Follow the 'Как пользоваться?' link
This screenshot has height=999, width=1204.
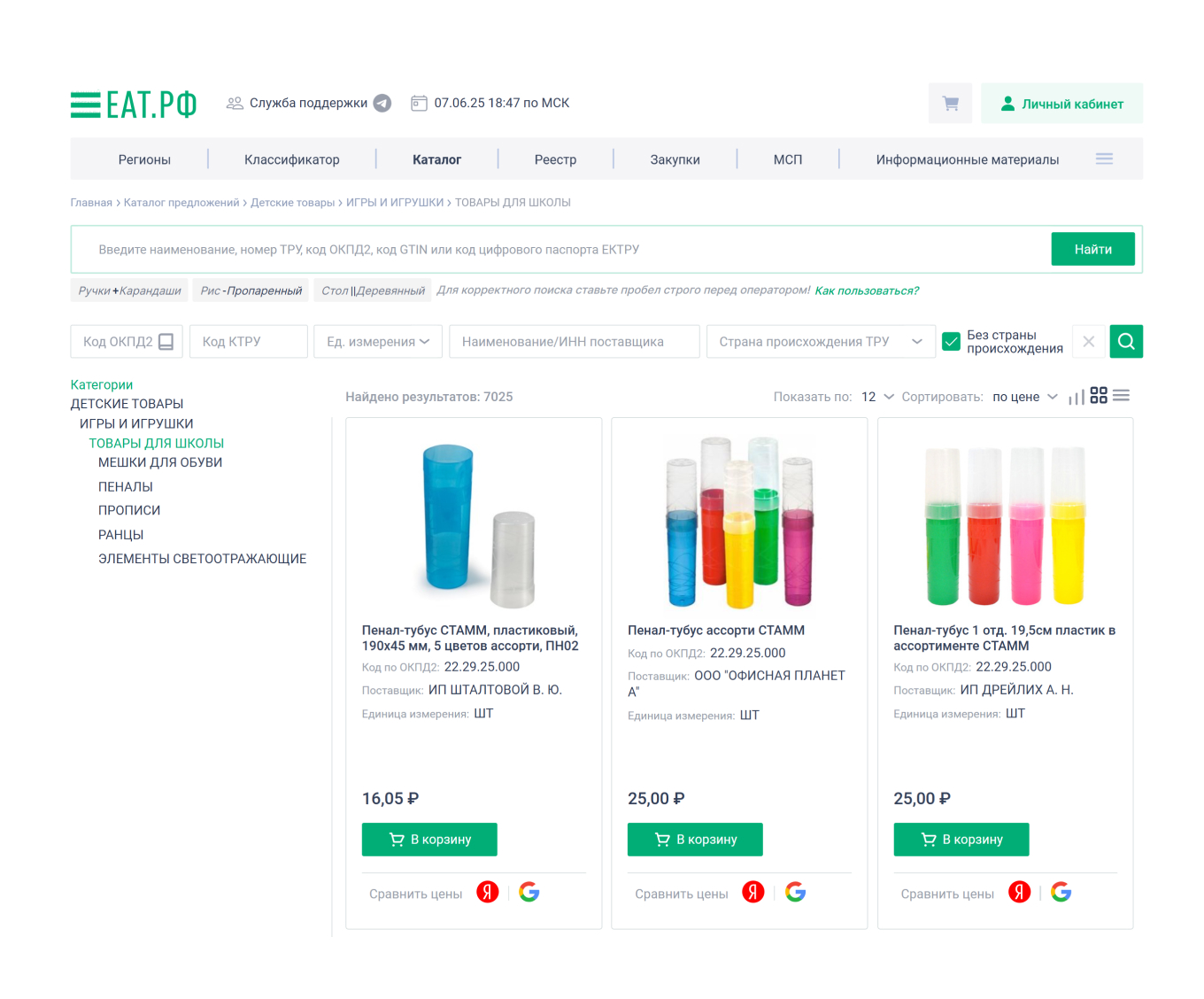pyautogui.click(x=867, y=290)
